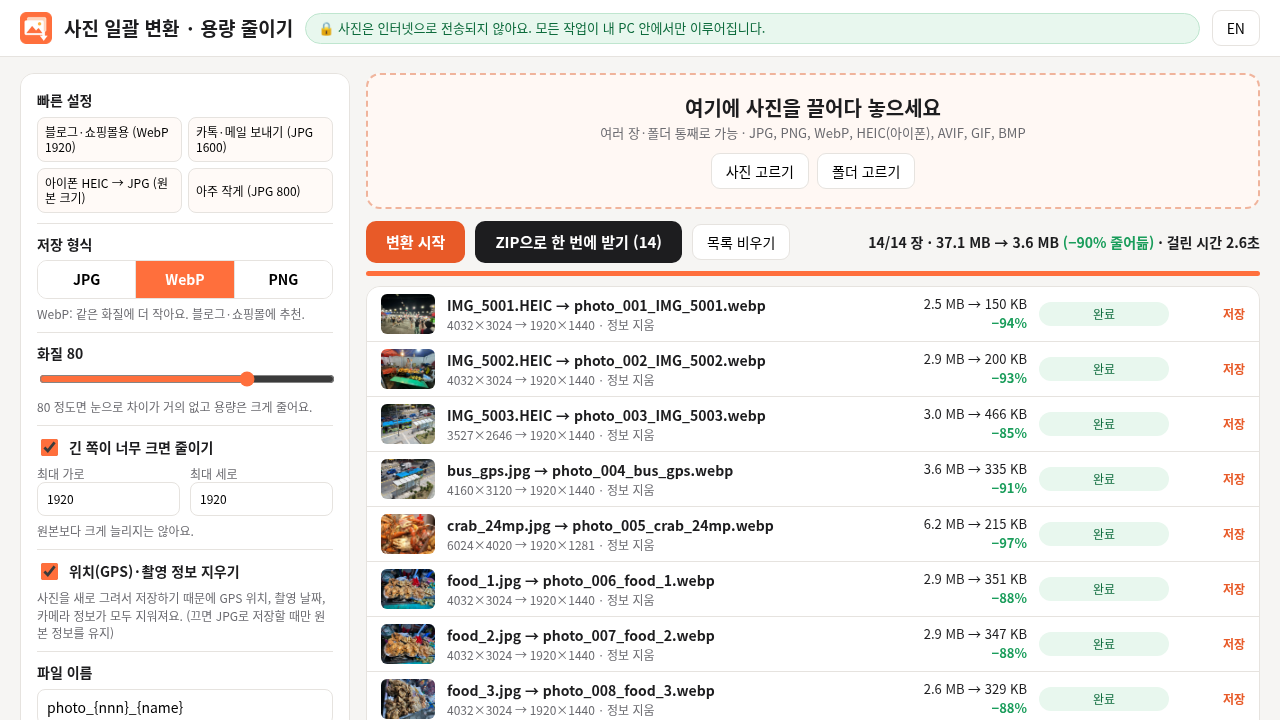Open the IMG_5003.HEIC thumbnail
This screenshot has height=720, width=1280.
(x=408, y=424)
